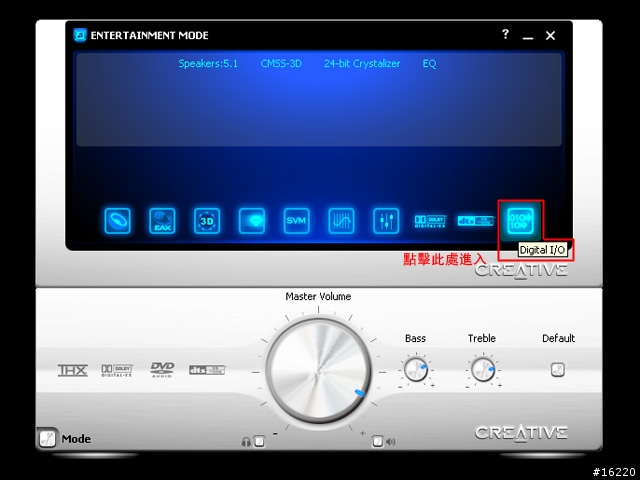Click the 24-bit Crystalizer status text

click(x=362, y=64)
